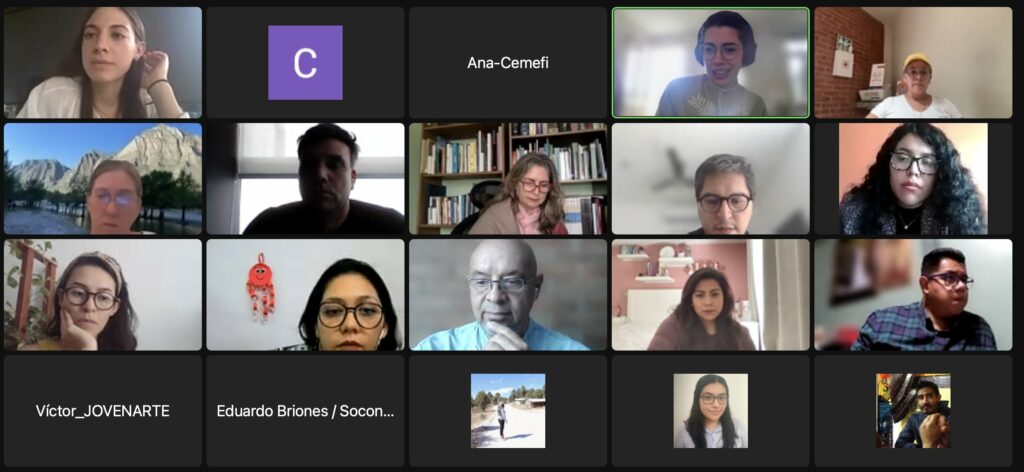The width and height of the screenshot is (1024, 472).
Task: Select video with red octopus wall decoration
Action: [305, 294]
